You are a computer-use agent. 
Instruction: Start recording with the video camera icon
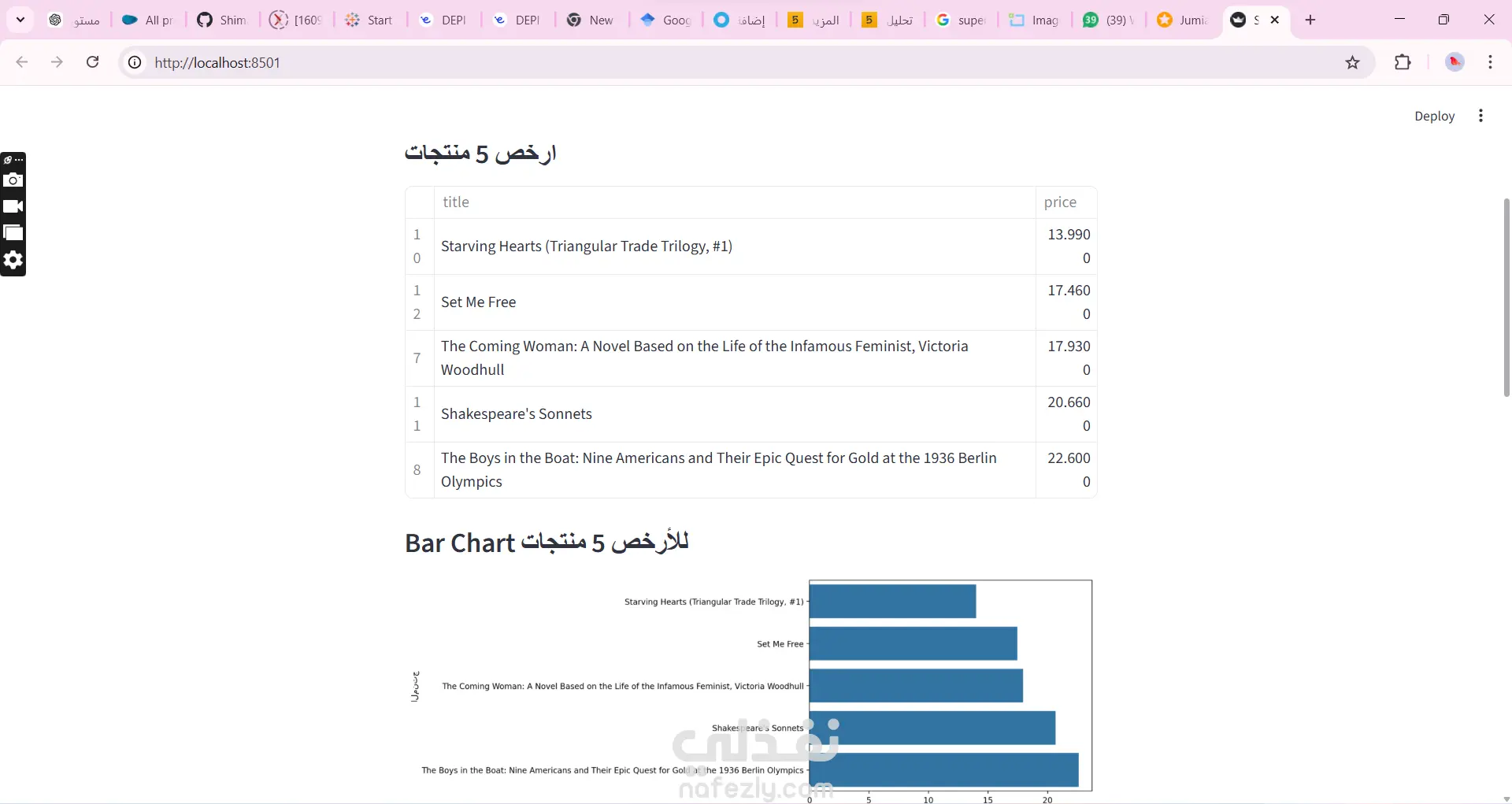[13, 206]
